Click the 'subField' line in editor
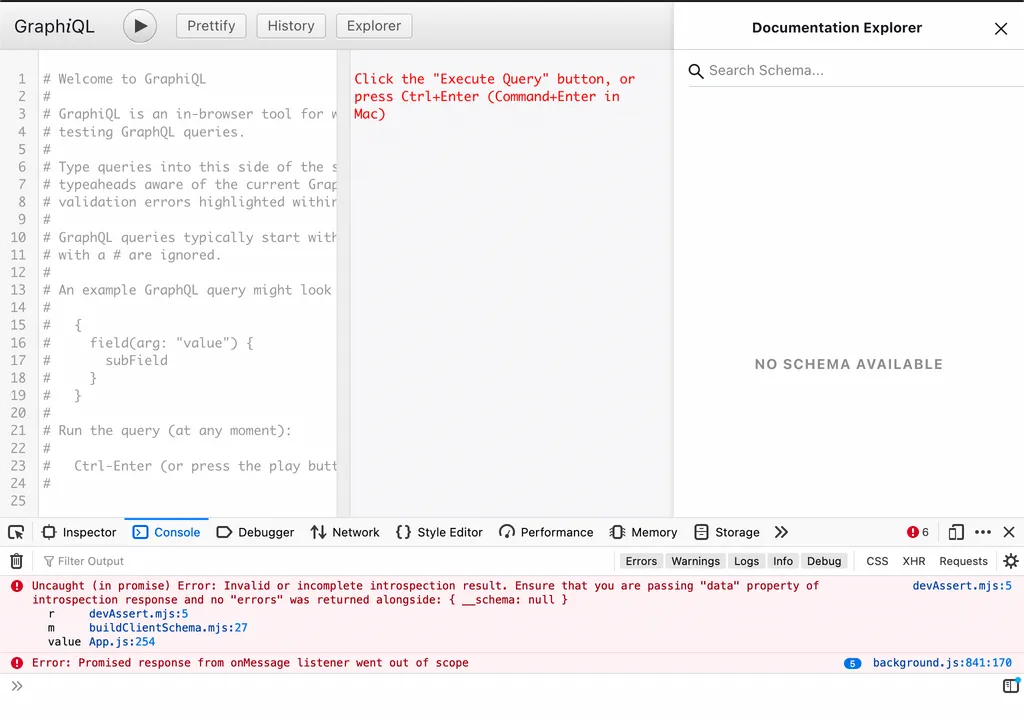 [136, 360]
